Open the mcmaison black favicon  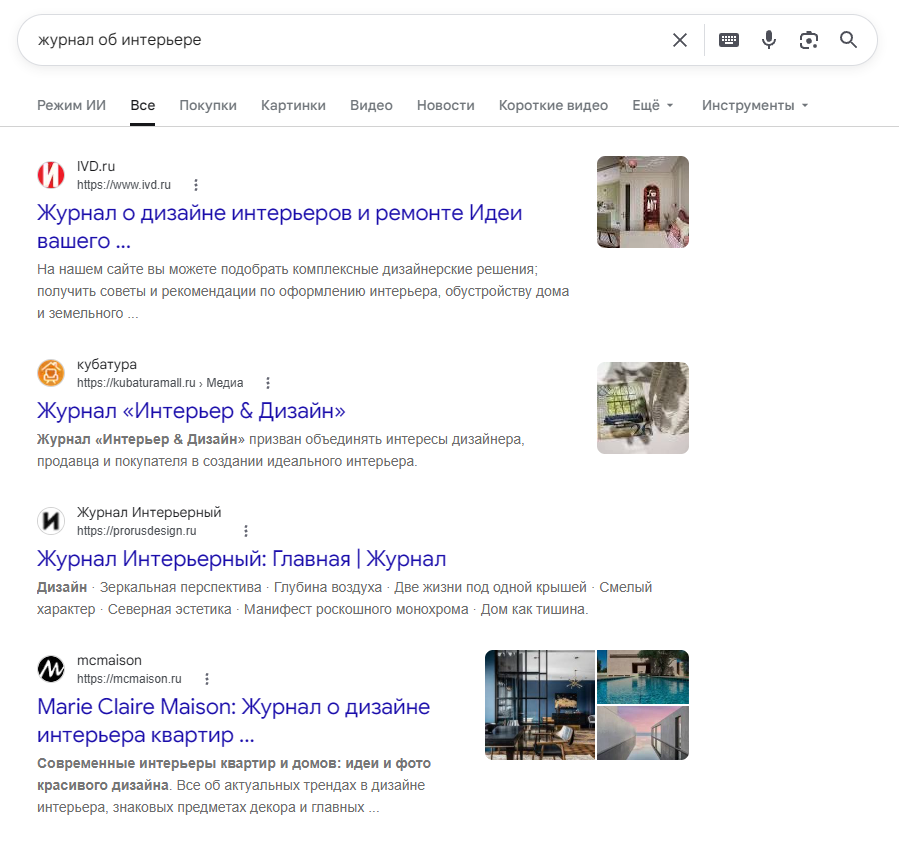pyautogui.click(x=51, y=669)
